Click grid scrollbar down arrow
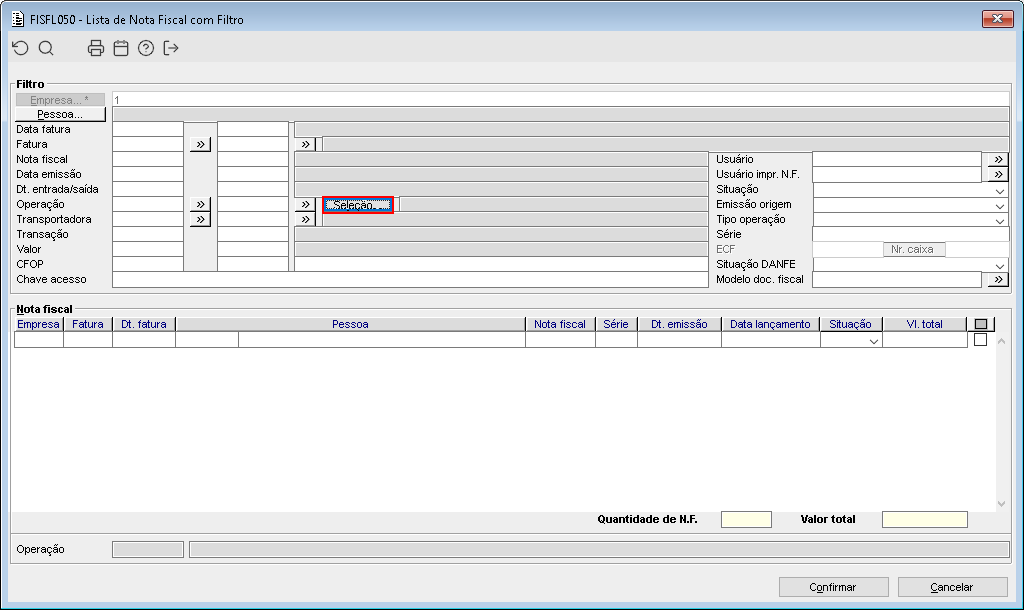The width and height of the screenshot is (1024, 610). (1001, 504)
